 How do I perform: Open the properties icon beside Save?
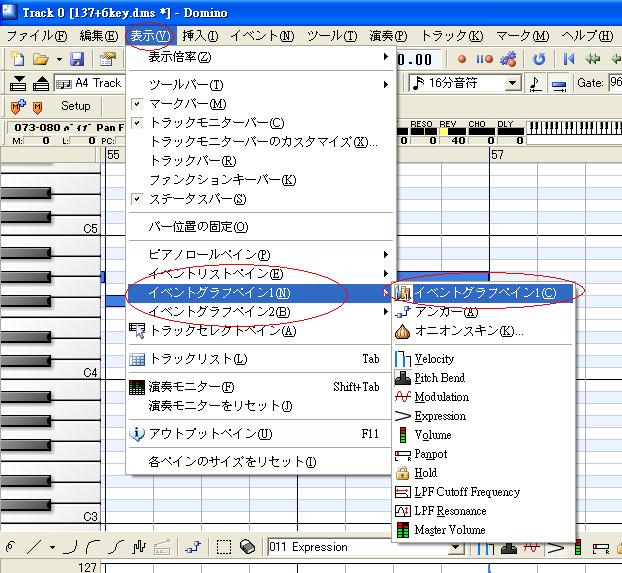pyautogui.click(x=107, y=59)
